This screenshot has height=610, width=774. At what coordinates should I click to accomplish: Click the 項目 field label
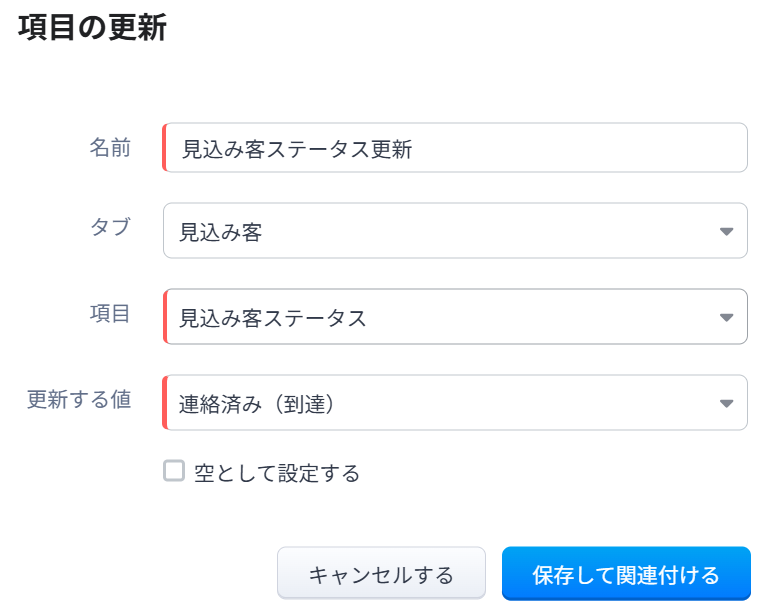[110, 314]
